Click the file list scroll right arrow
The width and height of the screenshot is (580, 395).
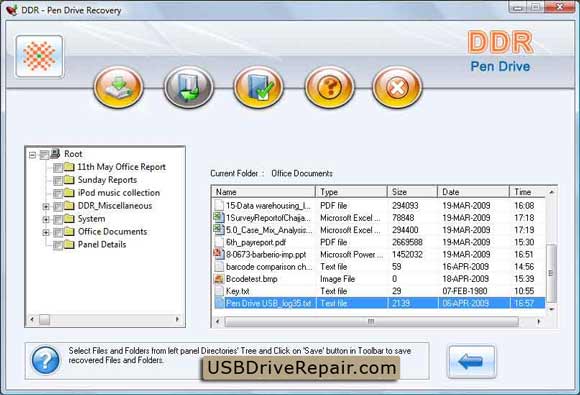coord(539,321)
